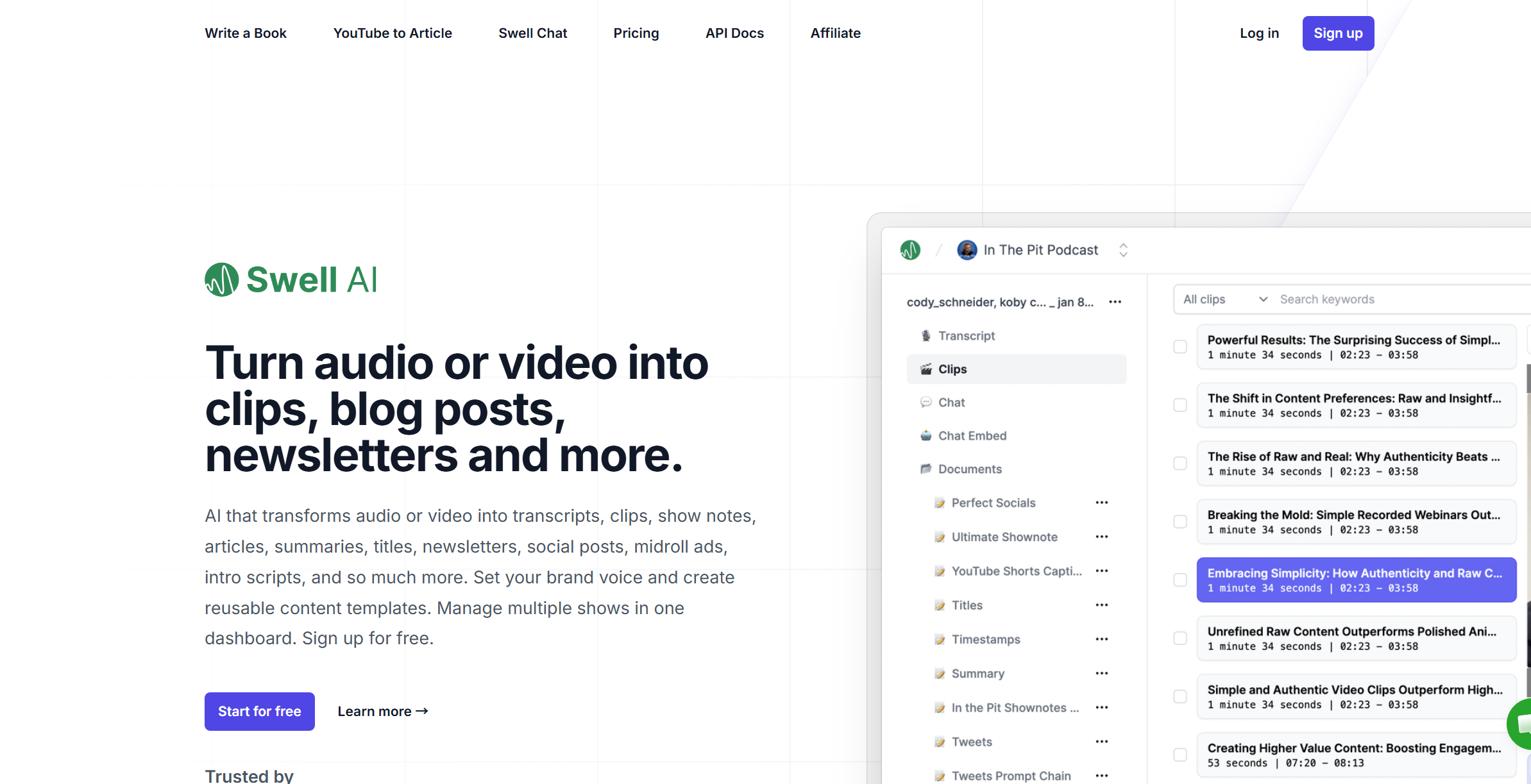Open Chat Embed in sidebar

click(x=1017, y=436)
